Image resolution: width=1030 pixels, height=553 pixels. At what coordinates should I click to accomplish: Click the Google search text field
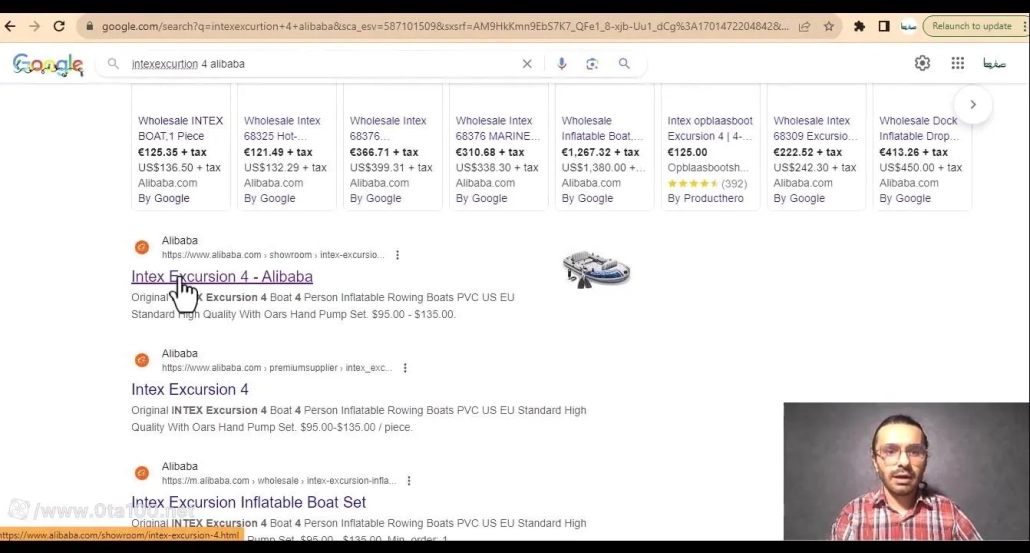coord(320,64)
